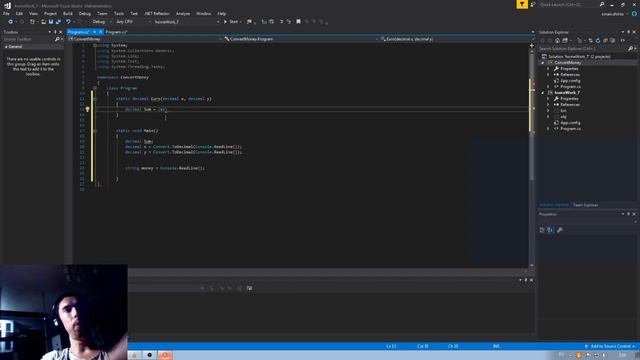Collapse the Main method outline in editor
This screenshot has width=640, height=360.
click(95, 131)
